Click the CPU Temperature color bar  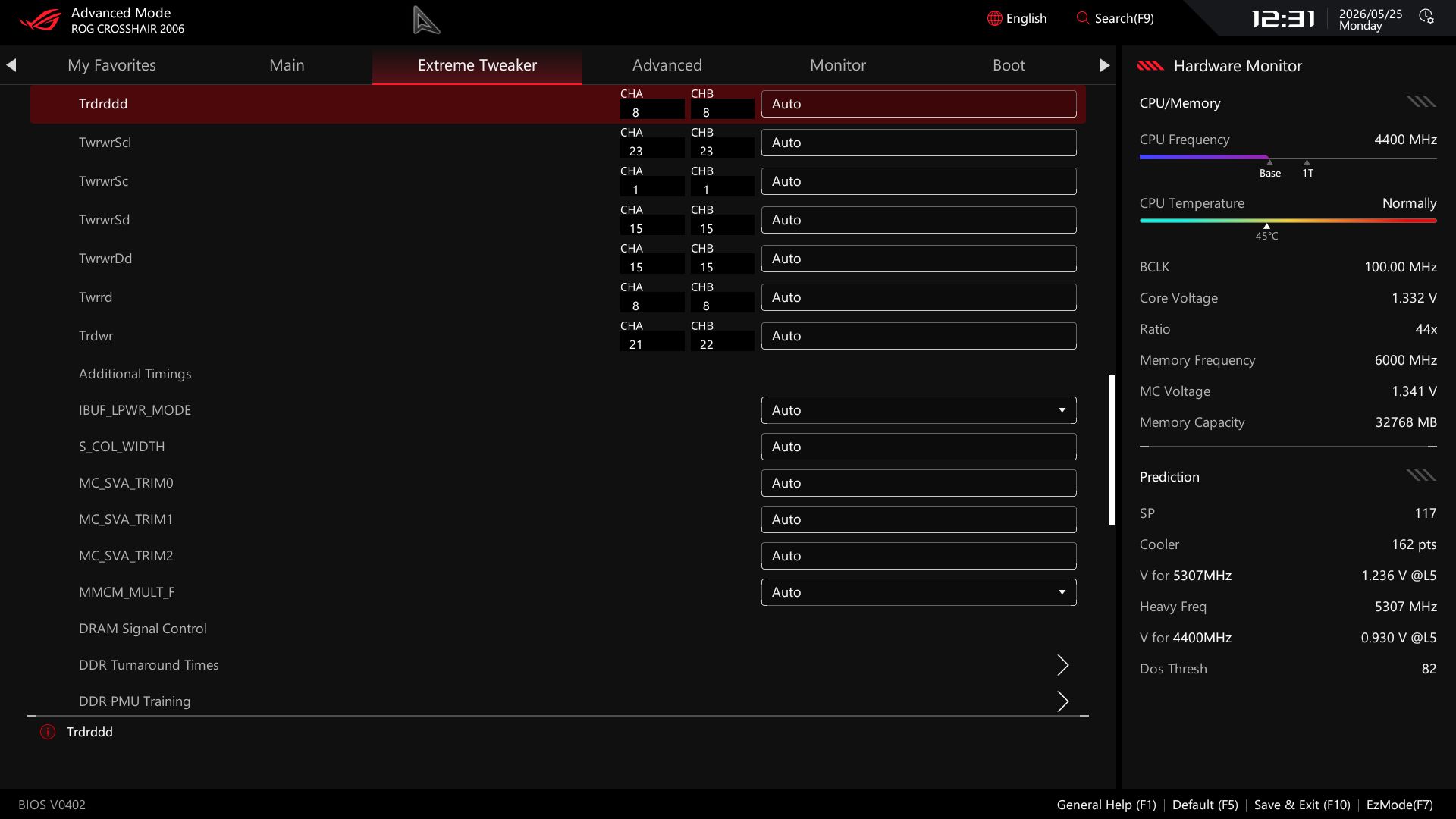1288,221
